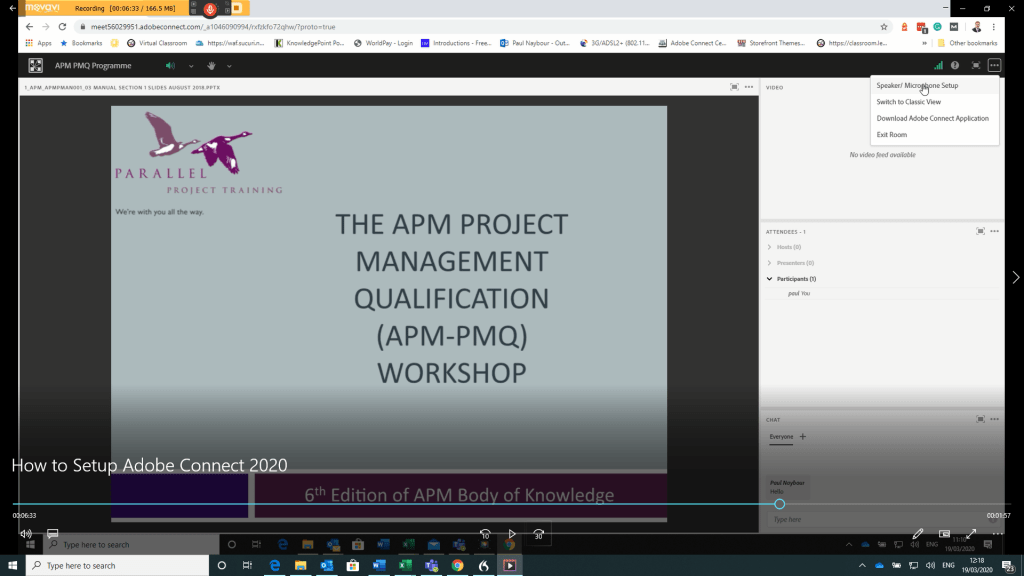Skip forward 30 seconds
Image resolution: width=1024 pixels, height=576 pixels.
point(539,534)
